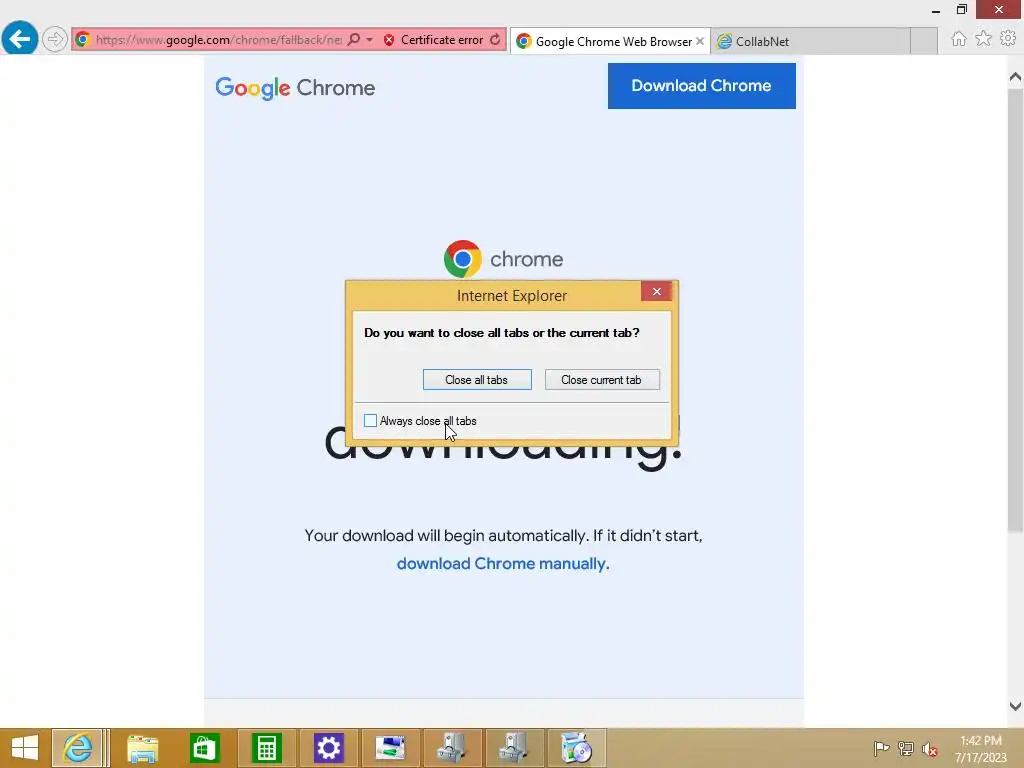Image resolution: width=1024 pixels, height=768 pixels.
Task: Click the search magnifier in address bar
Action: point(353,39)
